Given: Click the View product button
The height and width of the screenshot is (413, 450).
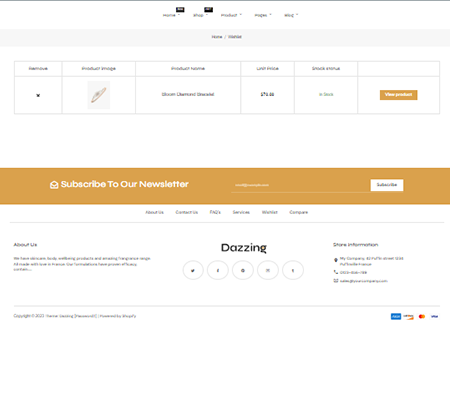Looking at the screenshot, I should coord(398,95).
